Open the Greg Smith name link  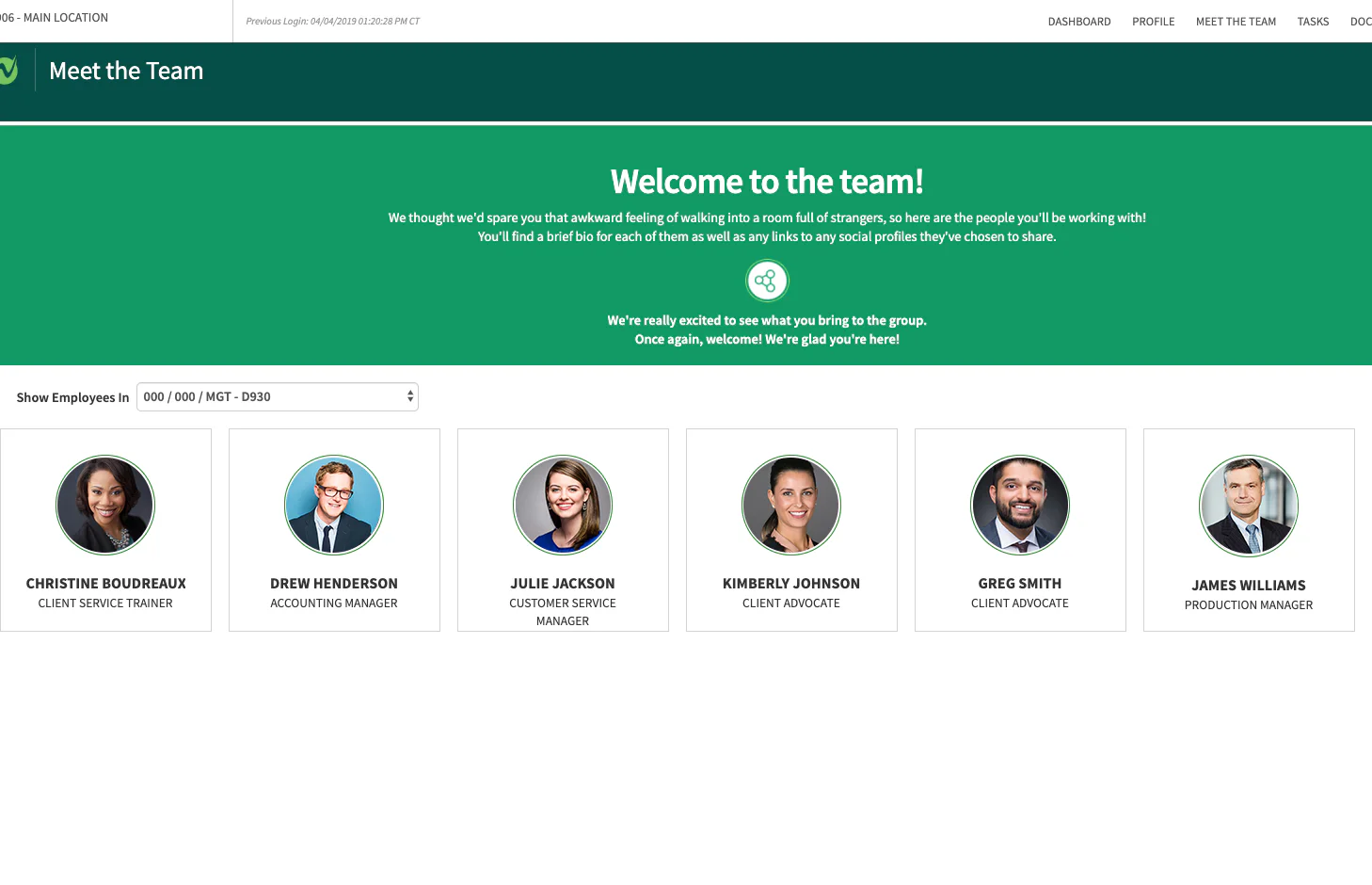pyautogui.click(x=1020, y=584)
